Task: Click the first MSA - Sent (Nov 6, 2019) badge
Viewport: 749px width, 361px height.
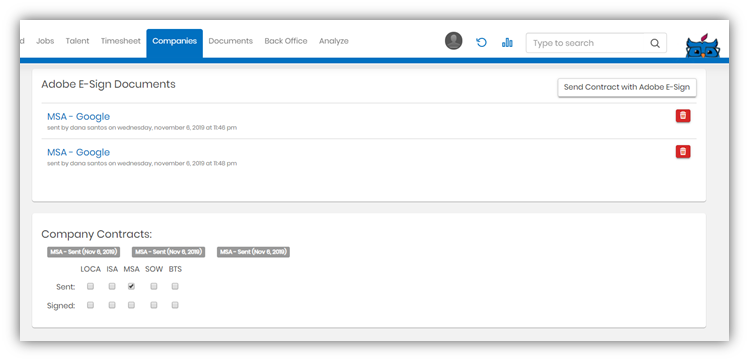Action: pyautogui.click(x=83, y=252)
